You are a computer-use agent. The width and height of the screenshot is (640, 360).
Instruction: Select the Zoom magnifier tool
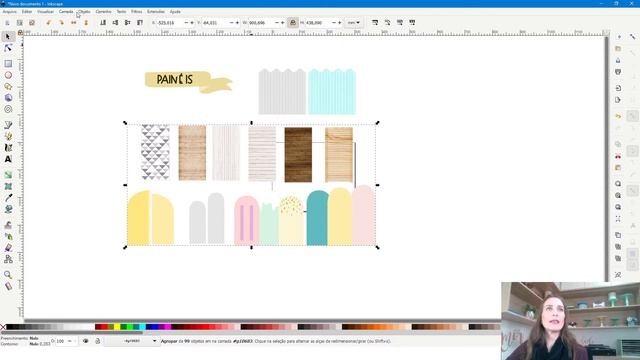8,275
